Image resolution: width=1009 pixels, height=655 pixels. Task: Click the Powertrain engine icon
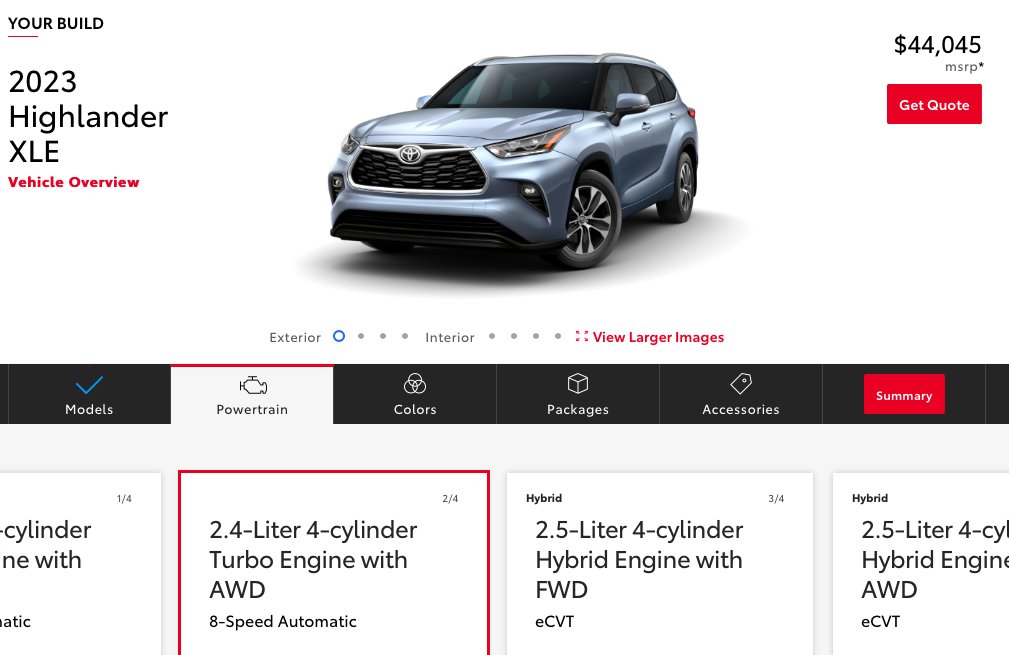[253, 385]
